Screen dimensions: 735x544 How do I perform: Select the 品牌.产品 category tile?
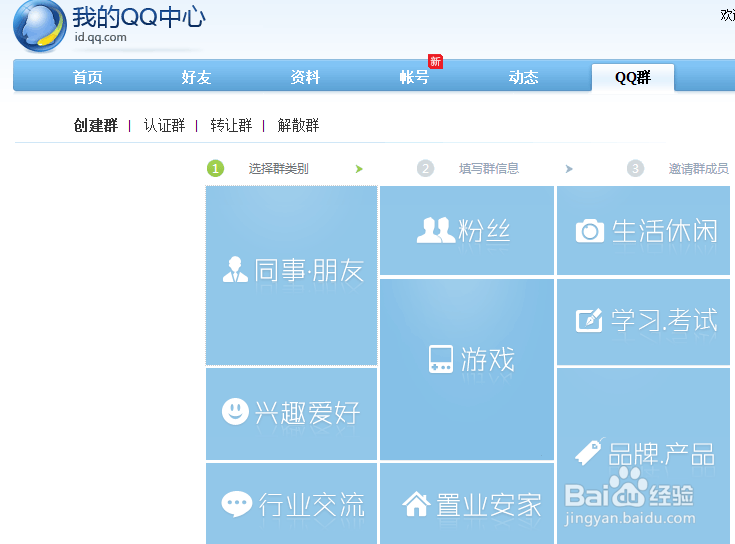coord(644,456)
